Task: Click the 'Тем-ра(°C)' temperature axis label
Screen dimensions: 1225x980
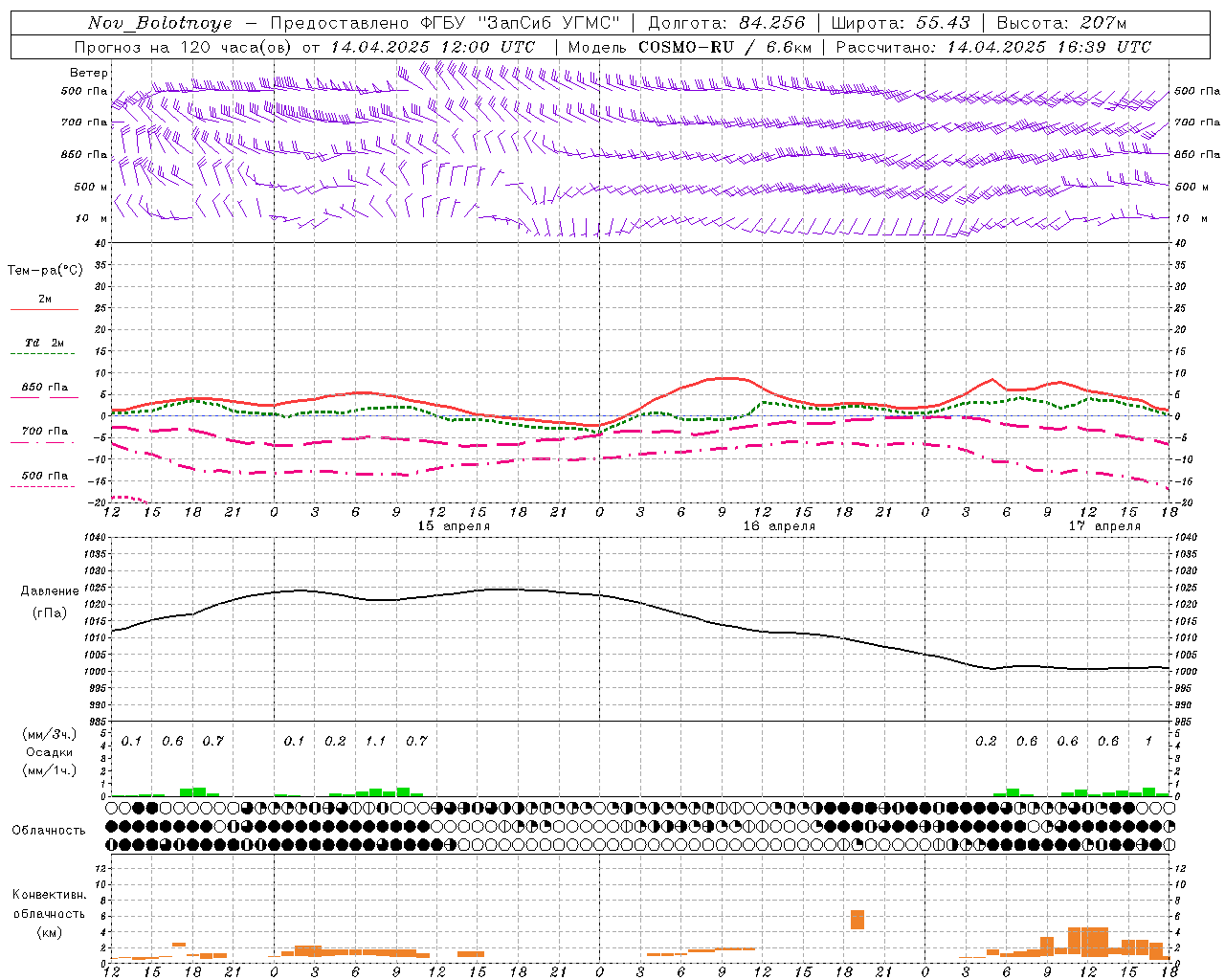Action: coord(45,271)
